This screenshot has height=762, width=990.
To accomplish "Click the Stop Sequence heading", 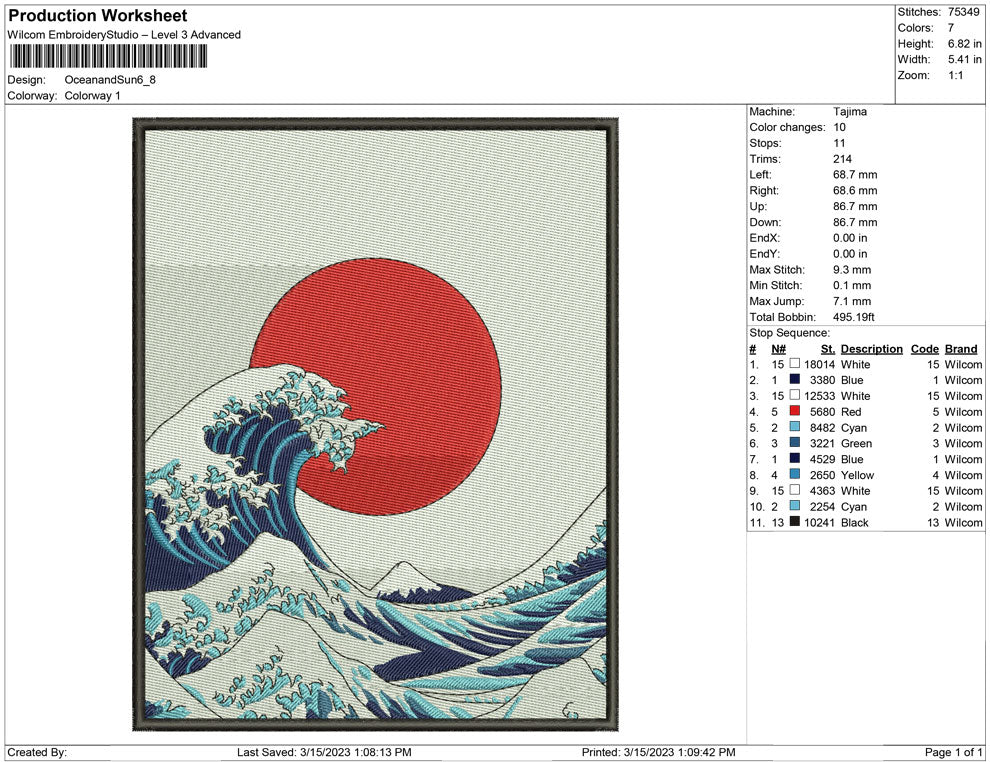I will tap(790, 333).
